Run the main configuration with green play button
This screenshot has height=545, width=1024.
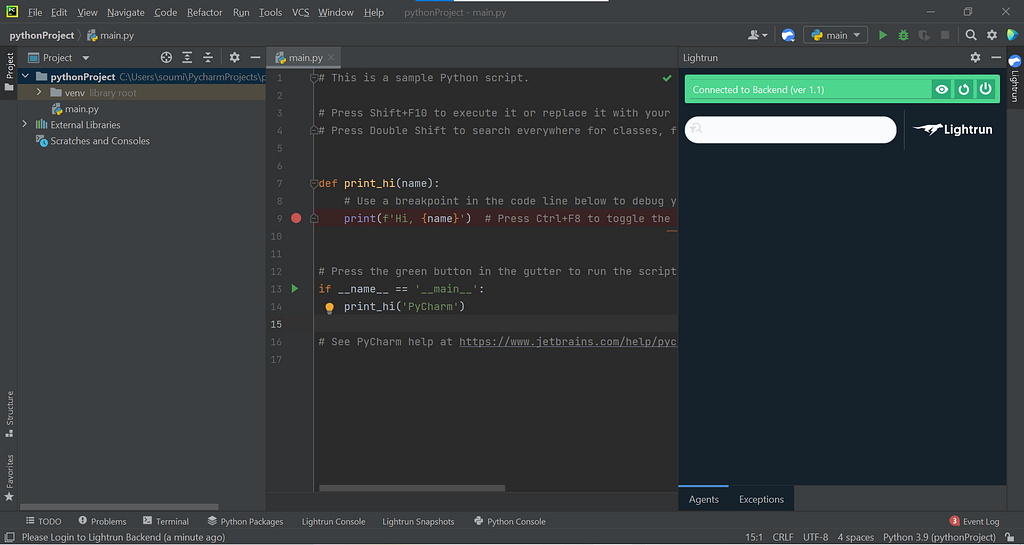point(883,35)
